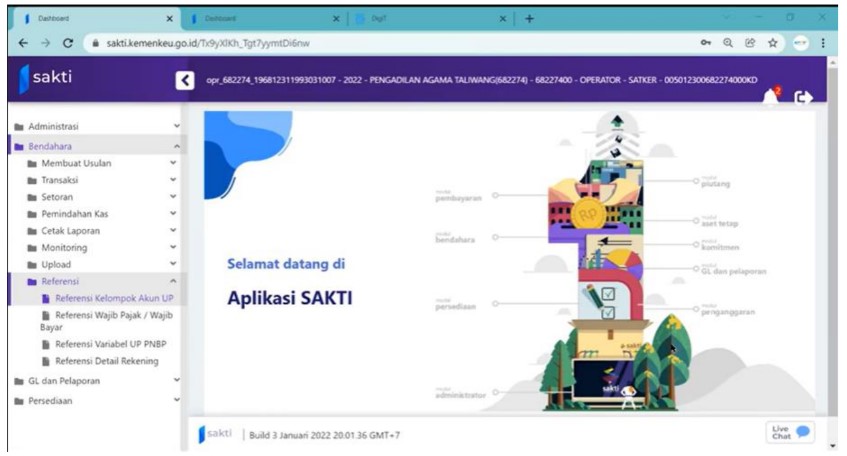Viewport: 847px width, 456px height.
Task: Open the browser zoom magnifier icon
Action: pyautogui.click(x=729, y=43)
